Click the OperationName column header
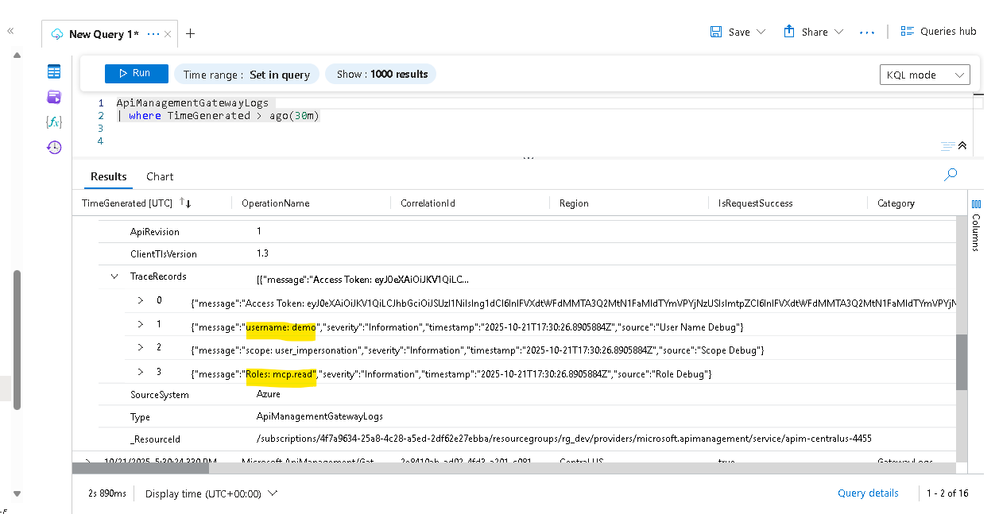 [x=275, y=203]
